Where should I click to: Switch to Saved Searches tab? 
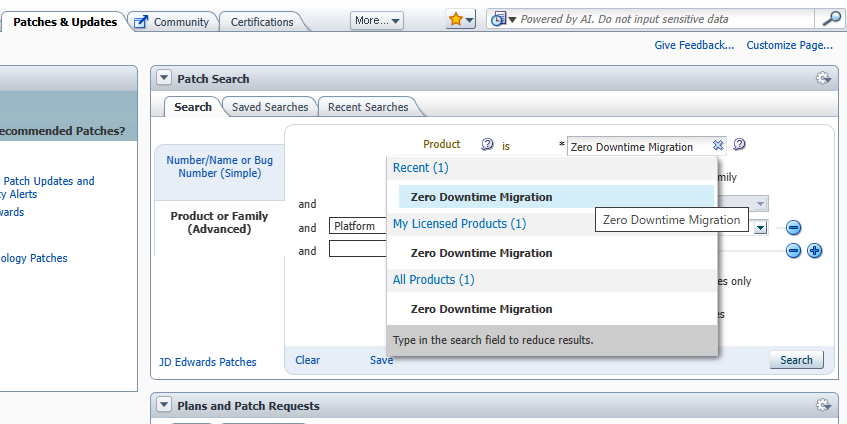tap(270, 107)
